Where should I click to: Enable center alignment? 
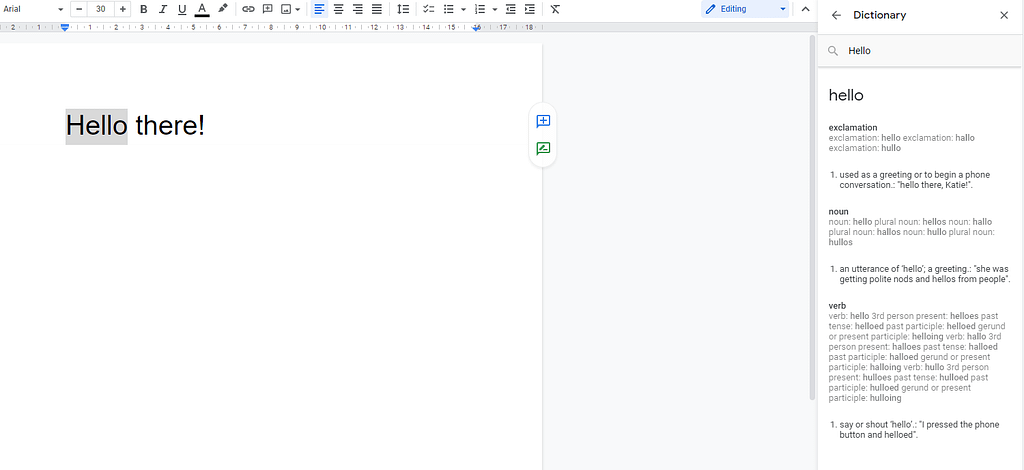point(338,9)
